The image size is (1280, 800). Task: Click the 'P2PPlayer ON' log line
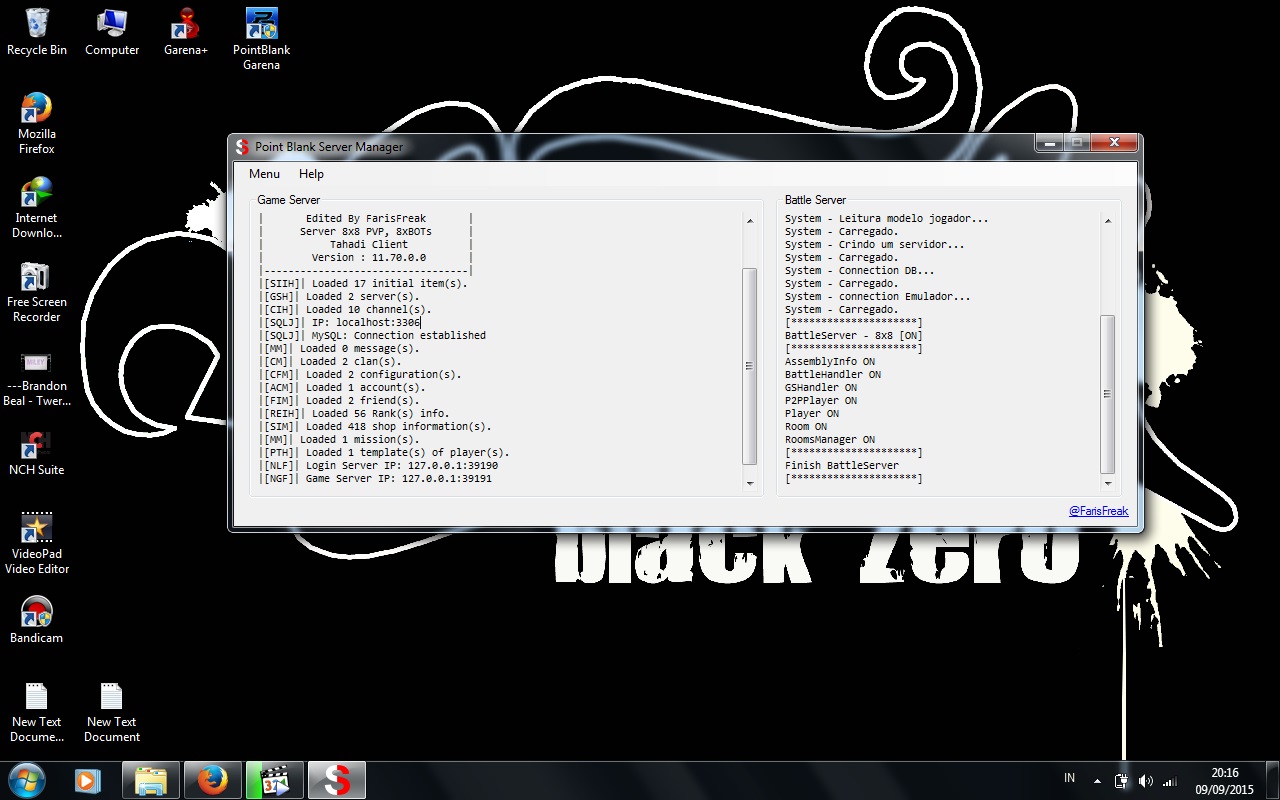point(821,400)
